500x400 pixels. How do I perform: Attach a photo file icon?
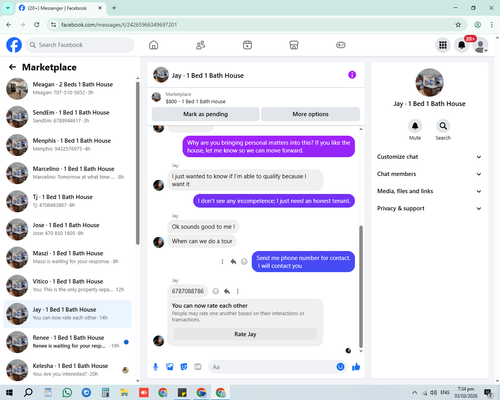click(x=170, y=367)
